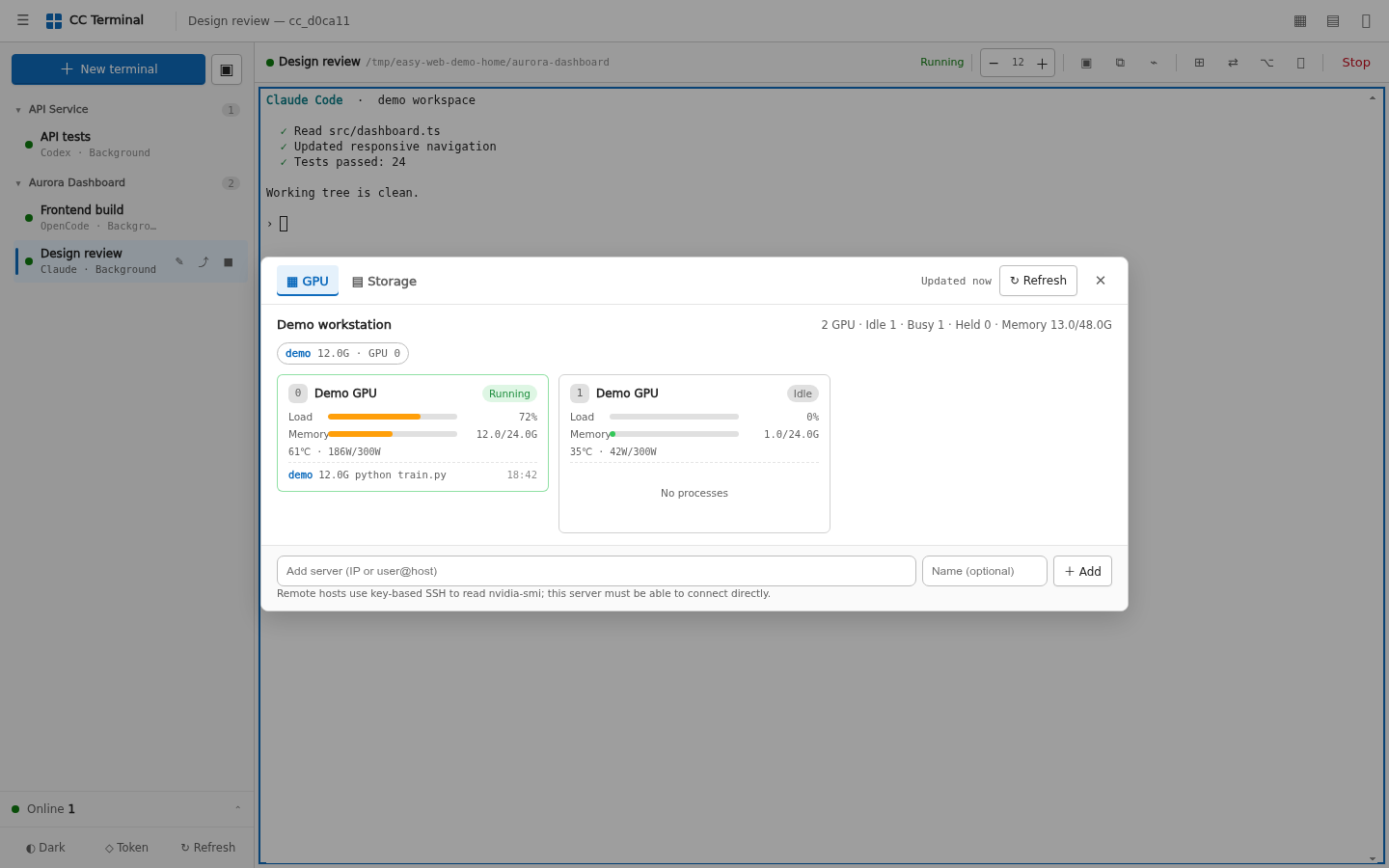Click the overlapping-squares copy icon in toolbar
This screenshot has width=1389, height=868.
[x=1120, y=63]
